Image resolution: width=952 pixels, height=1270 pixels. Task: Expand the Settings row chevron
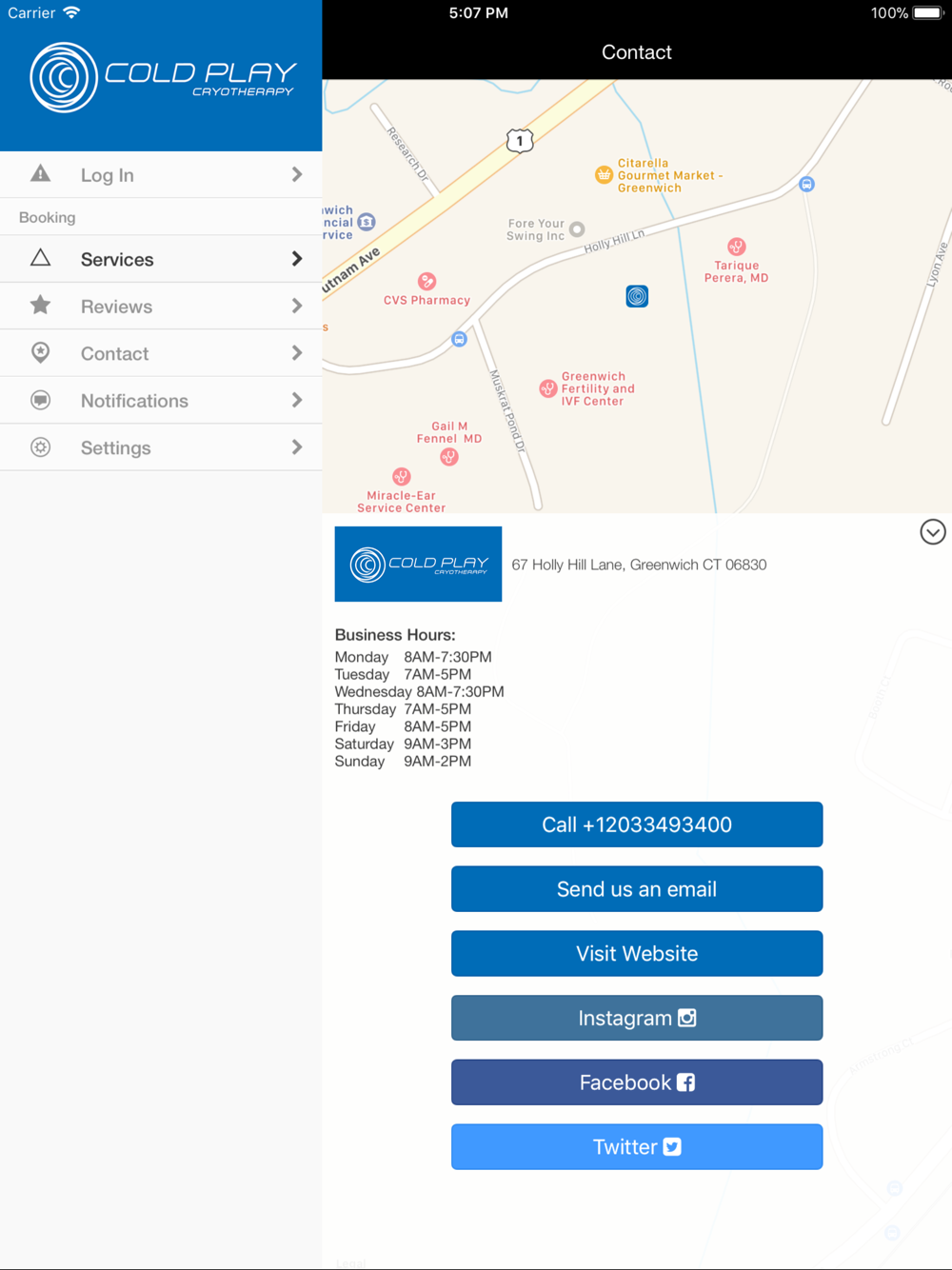click(x=297, y=447)
